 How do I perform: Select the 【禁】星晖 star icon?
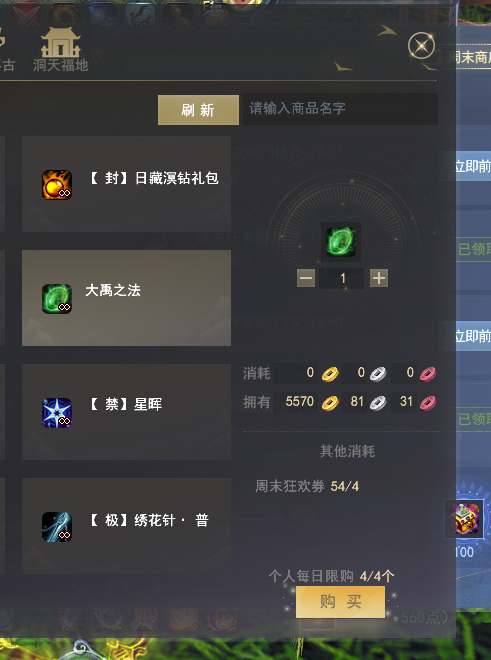click(57, 412)
